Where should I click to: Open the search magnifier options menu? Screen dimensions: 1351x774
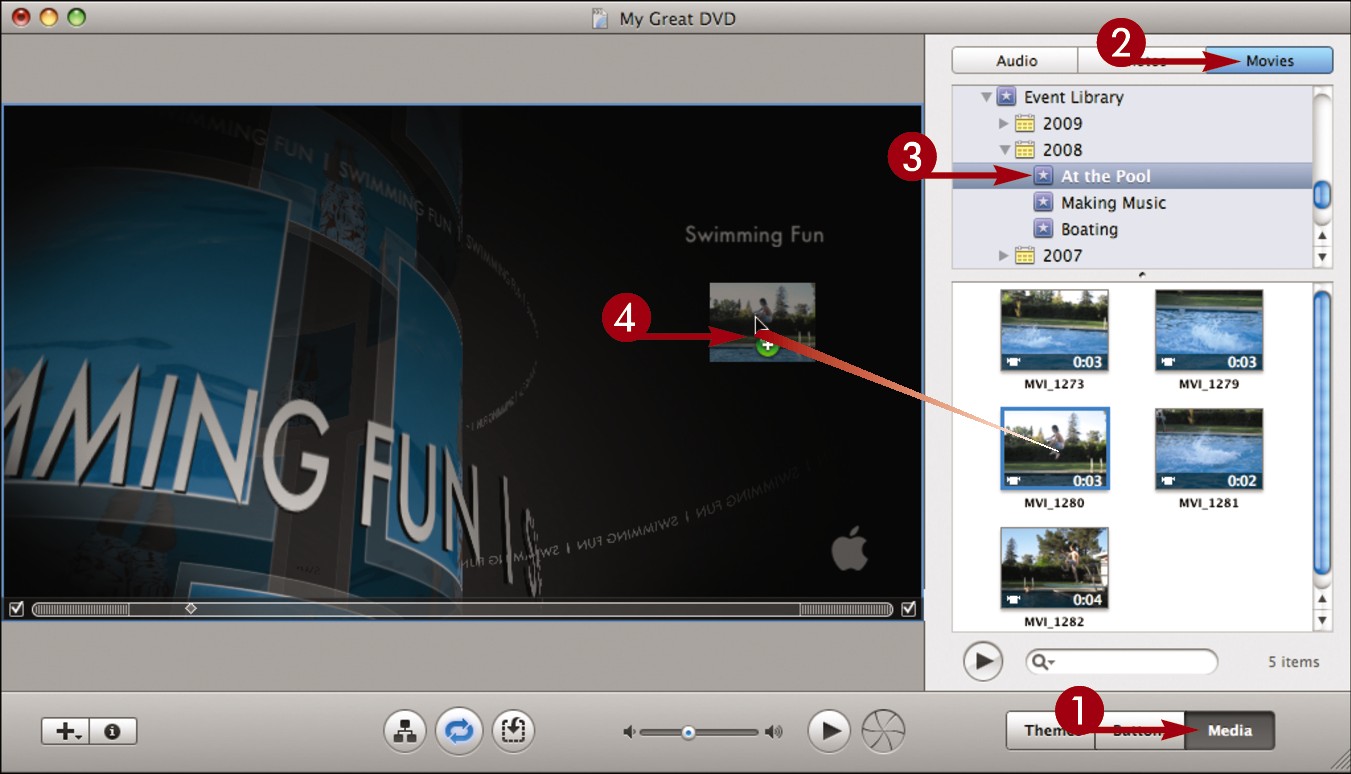tap(1045, 662)
